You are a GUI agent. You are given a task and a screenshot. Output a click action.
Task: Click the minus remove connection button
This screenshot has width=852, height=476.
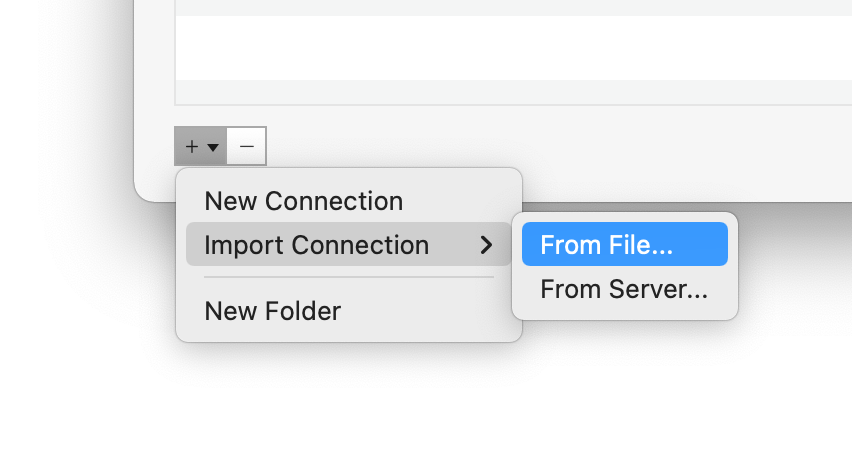coord(247,147)
